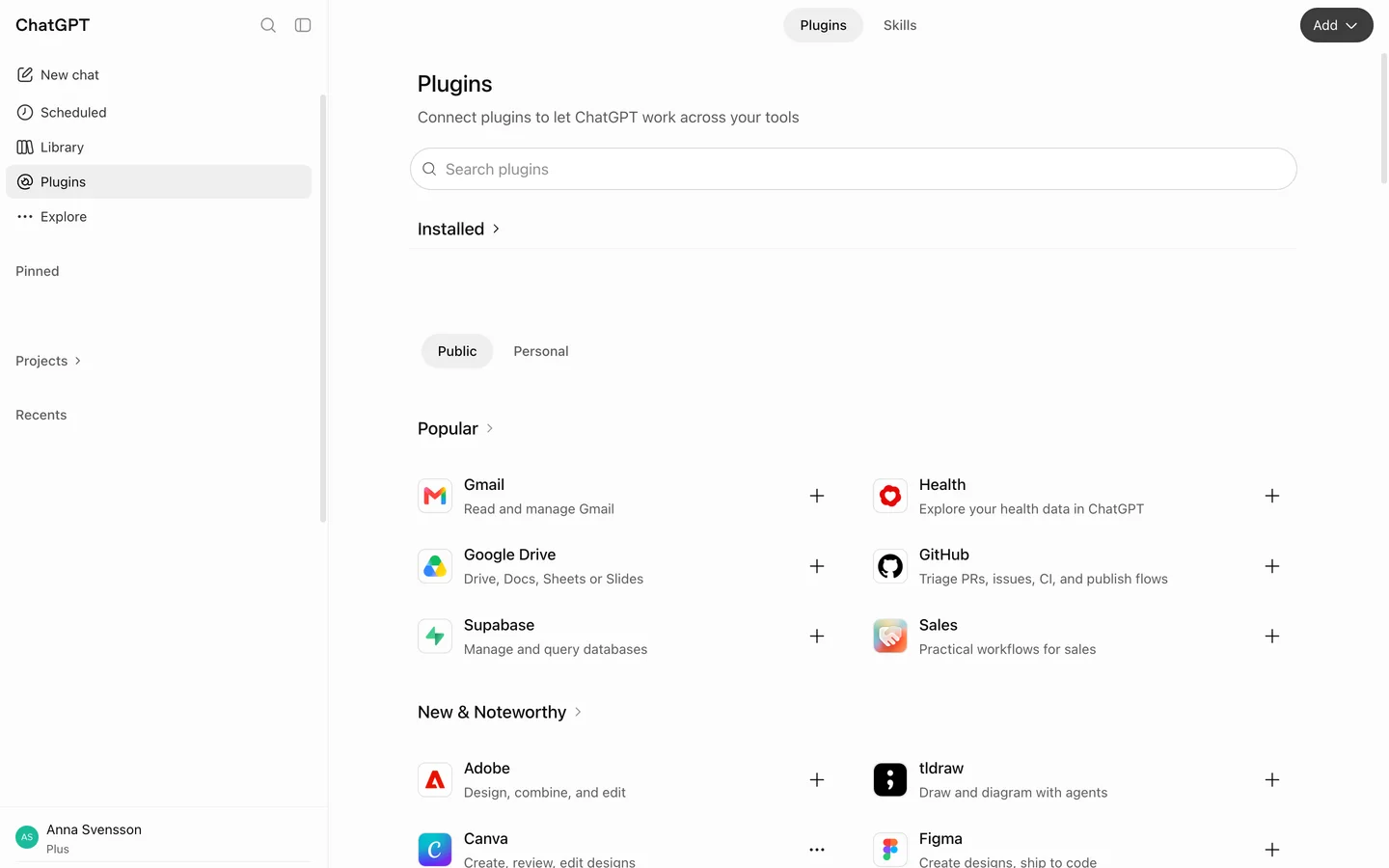Expand the Popular section
This screenshot has height=868, width=1389.
(455, 428)
